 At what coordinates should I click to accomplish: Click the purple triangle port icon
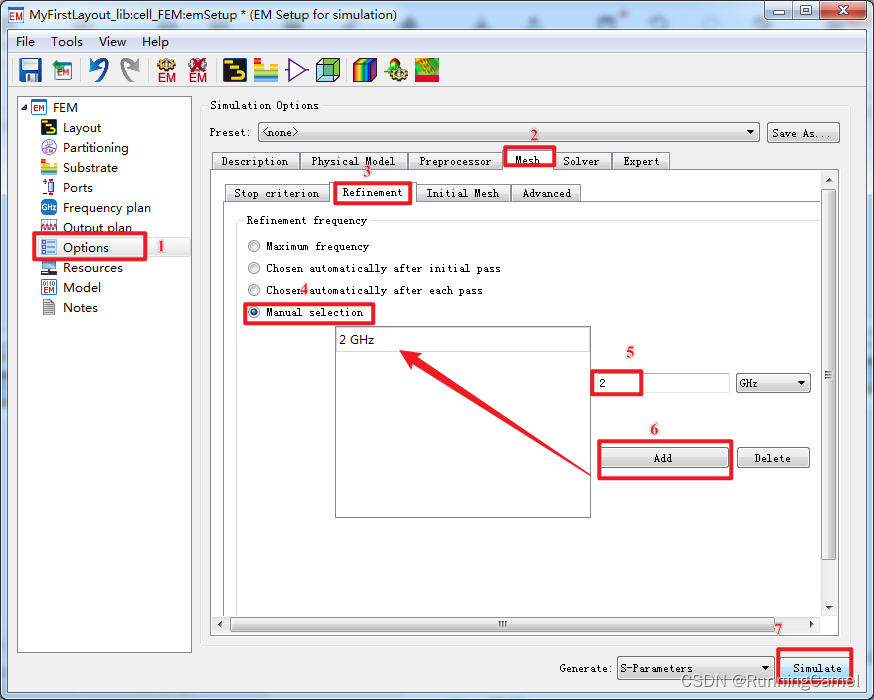coord(297,70)
